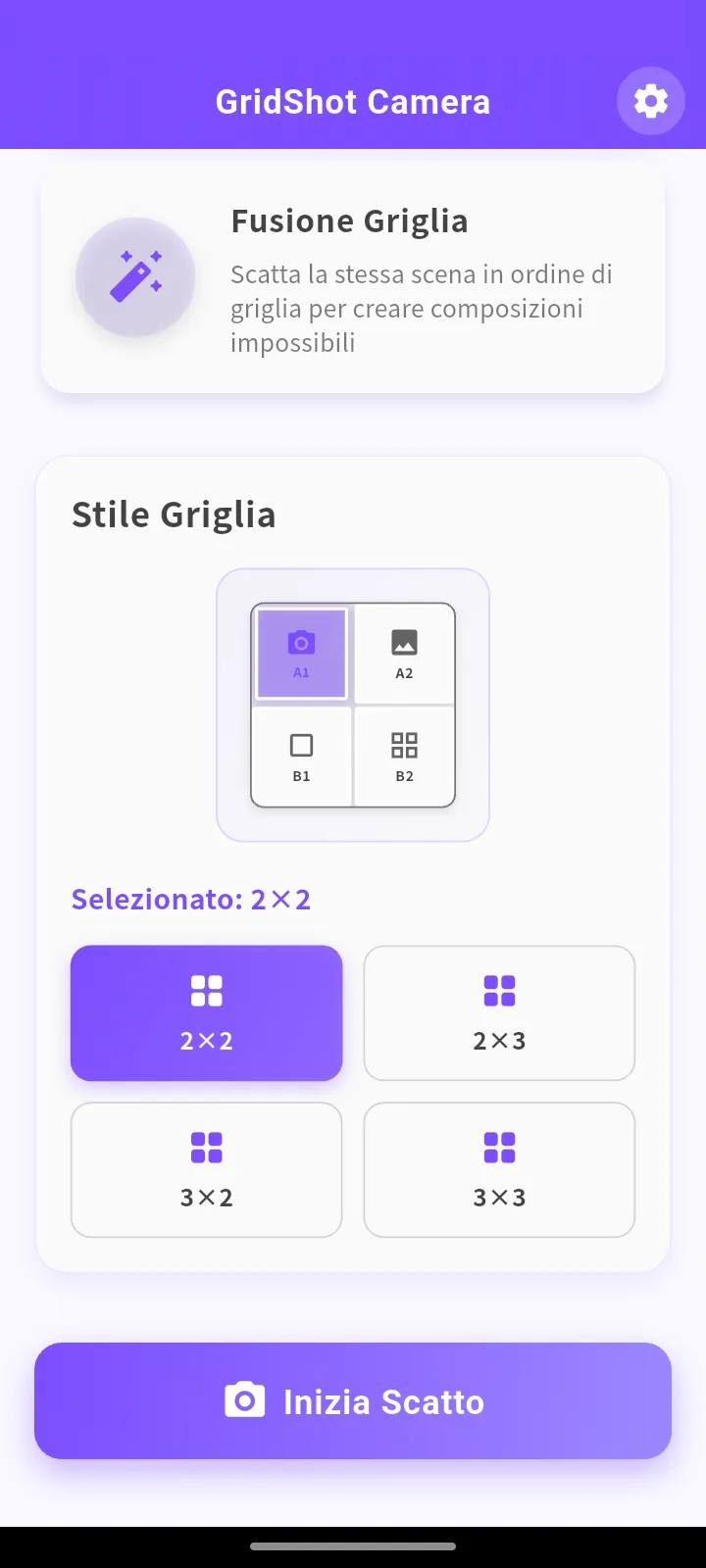The height and width of the screenshot is (1568, 706).
Task: Tap the magic wand icon
Action: click(135, 277)
